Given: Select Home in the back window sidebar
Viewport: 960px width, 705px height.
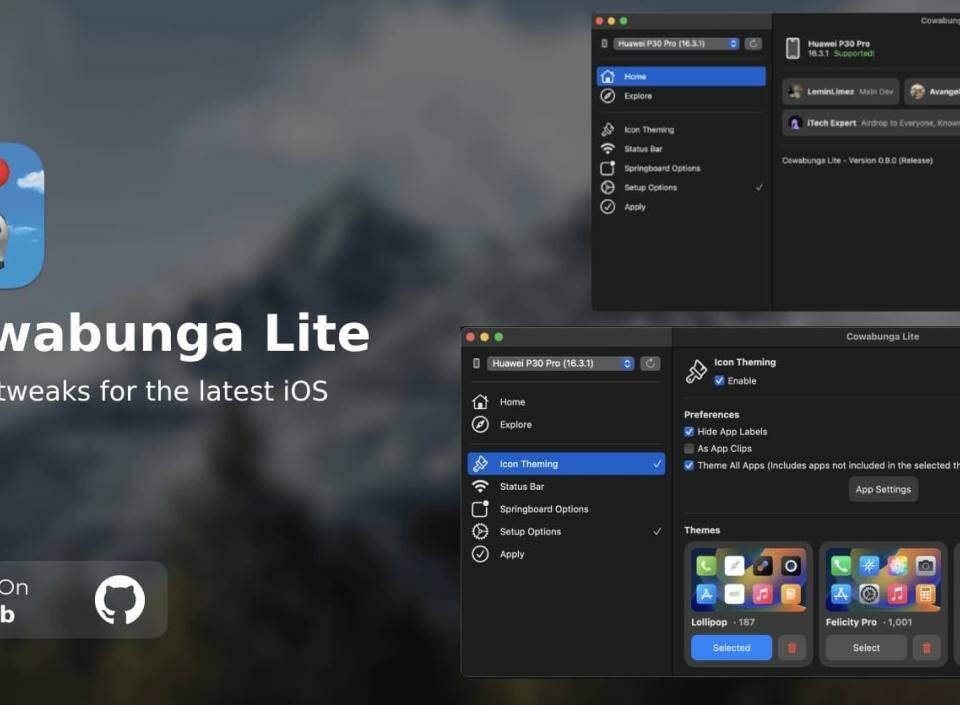Looking at the screenshot, I should [681, 76].
